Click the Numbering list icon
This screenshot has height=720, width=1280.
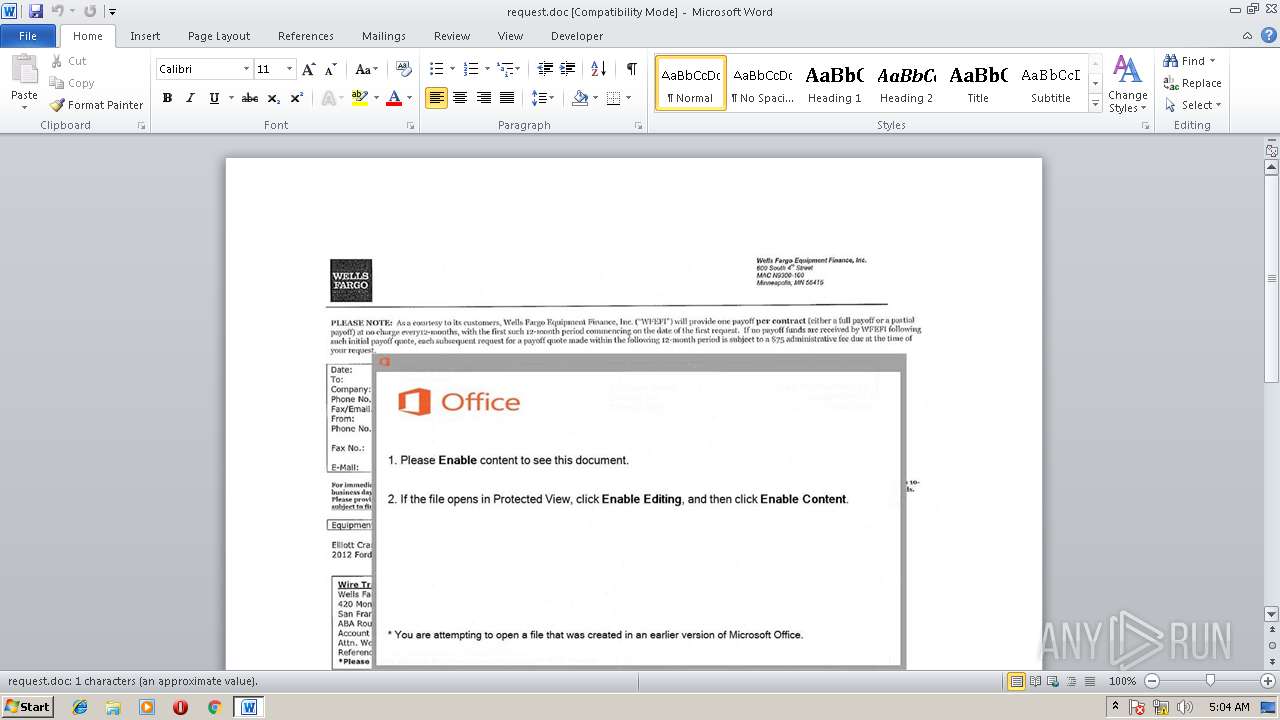click(x=472, y=69)
